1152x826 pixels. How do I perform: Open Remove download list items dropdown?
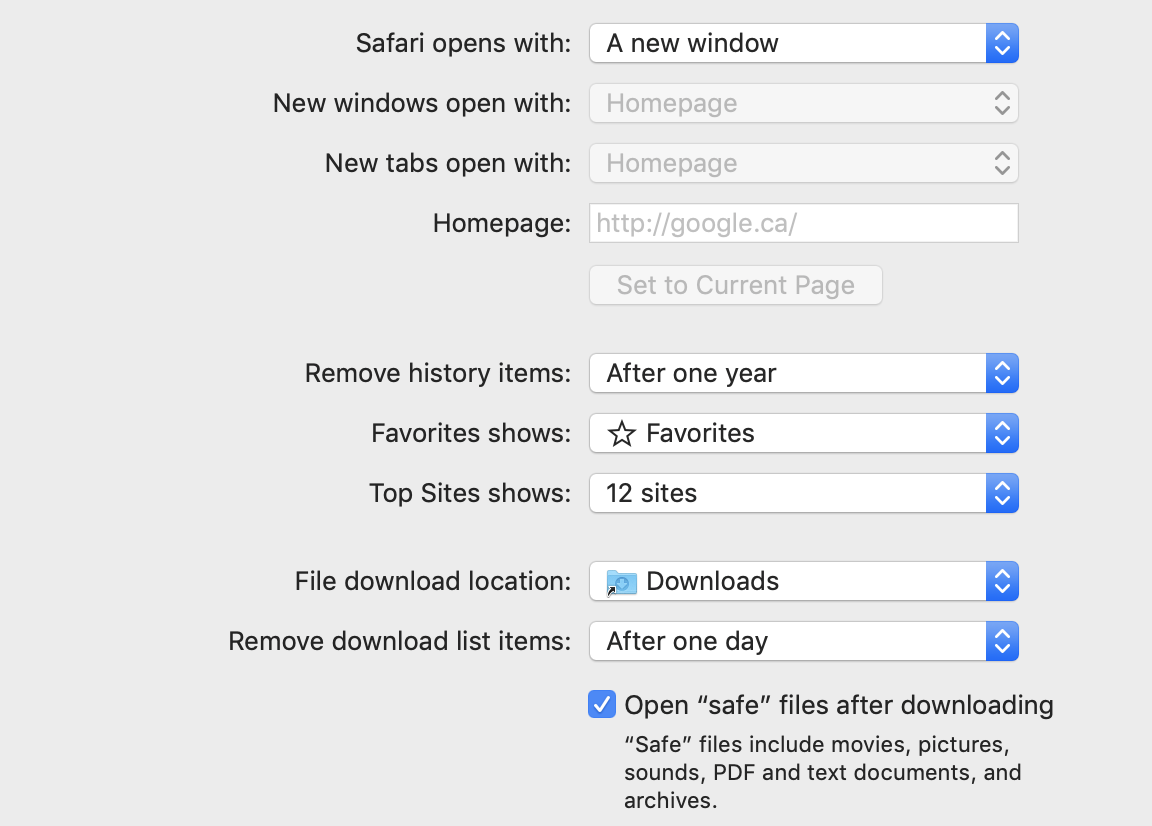coord(788,641)
